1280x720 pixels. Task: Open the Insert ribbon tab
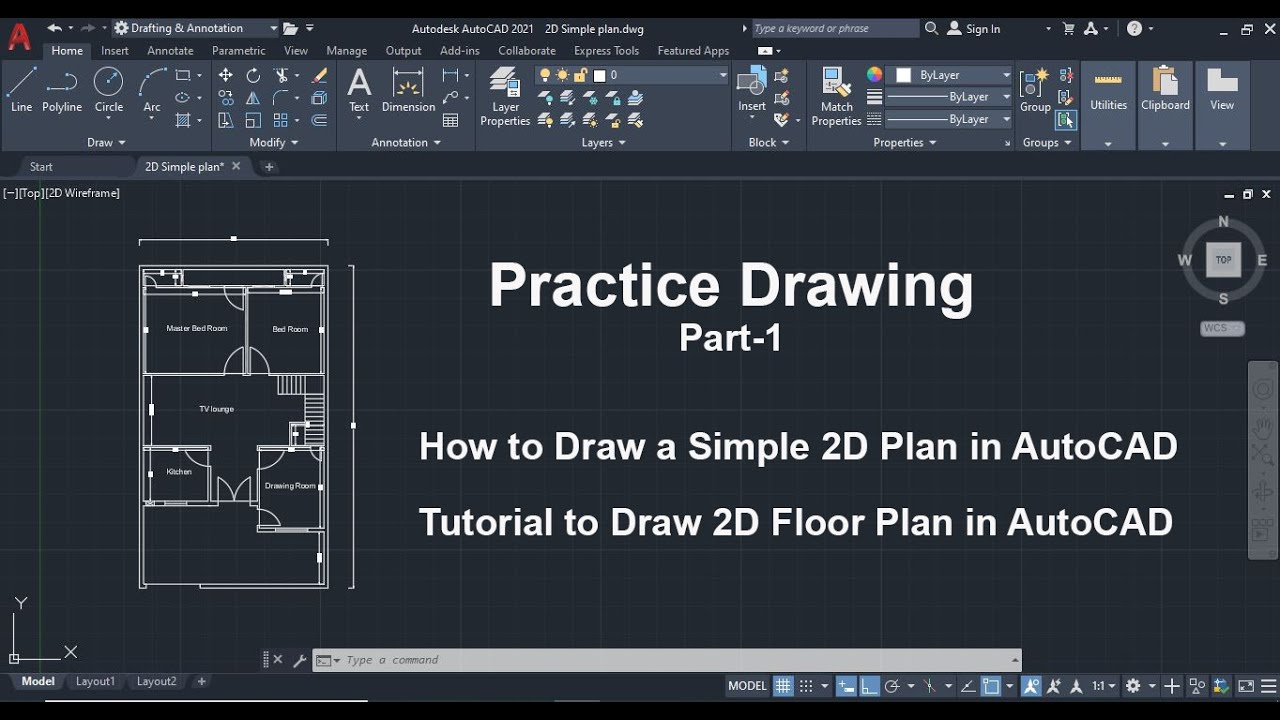[115, 50]
